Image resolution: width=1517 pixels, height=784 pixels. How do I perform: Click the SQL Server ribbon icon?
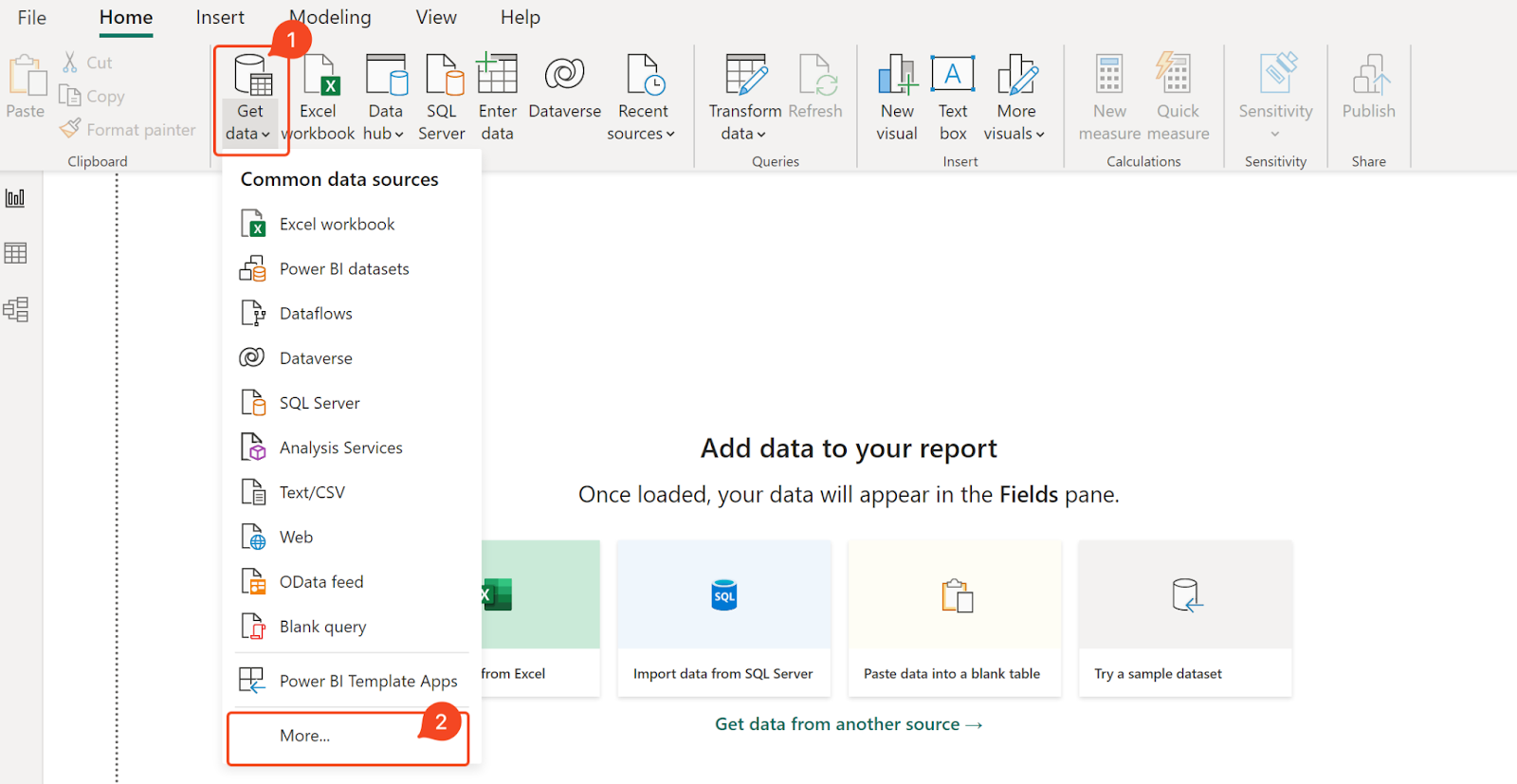point(442,99)
